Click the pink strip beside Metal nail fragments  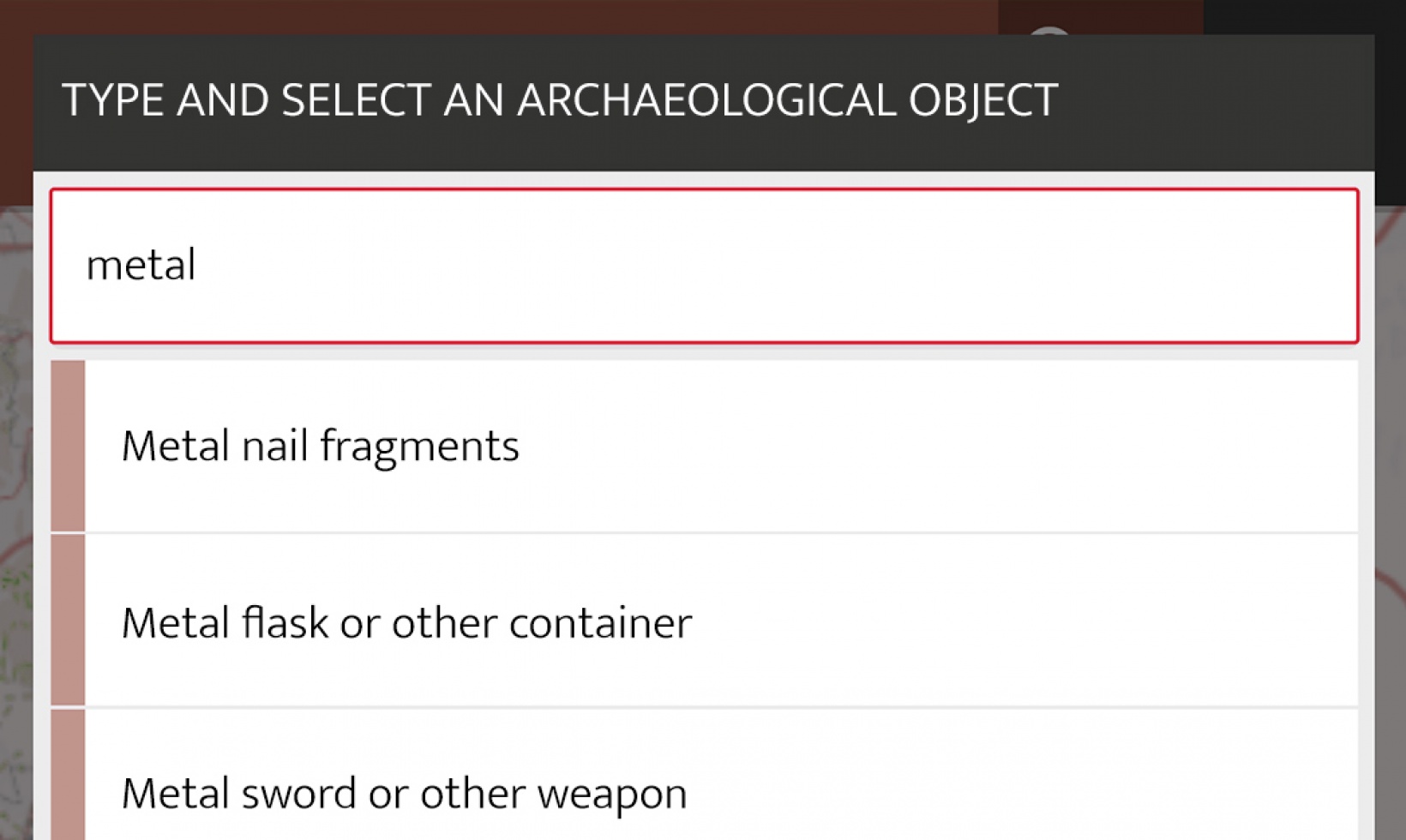coord(68,446)
